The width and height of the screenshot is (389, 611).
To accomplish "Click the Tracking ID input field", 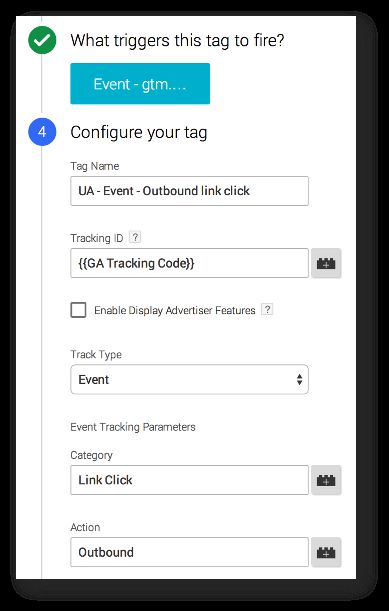I will point(189,263).
